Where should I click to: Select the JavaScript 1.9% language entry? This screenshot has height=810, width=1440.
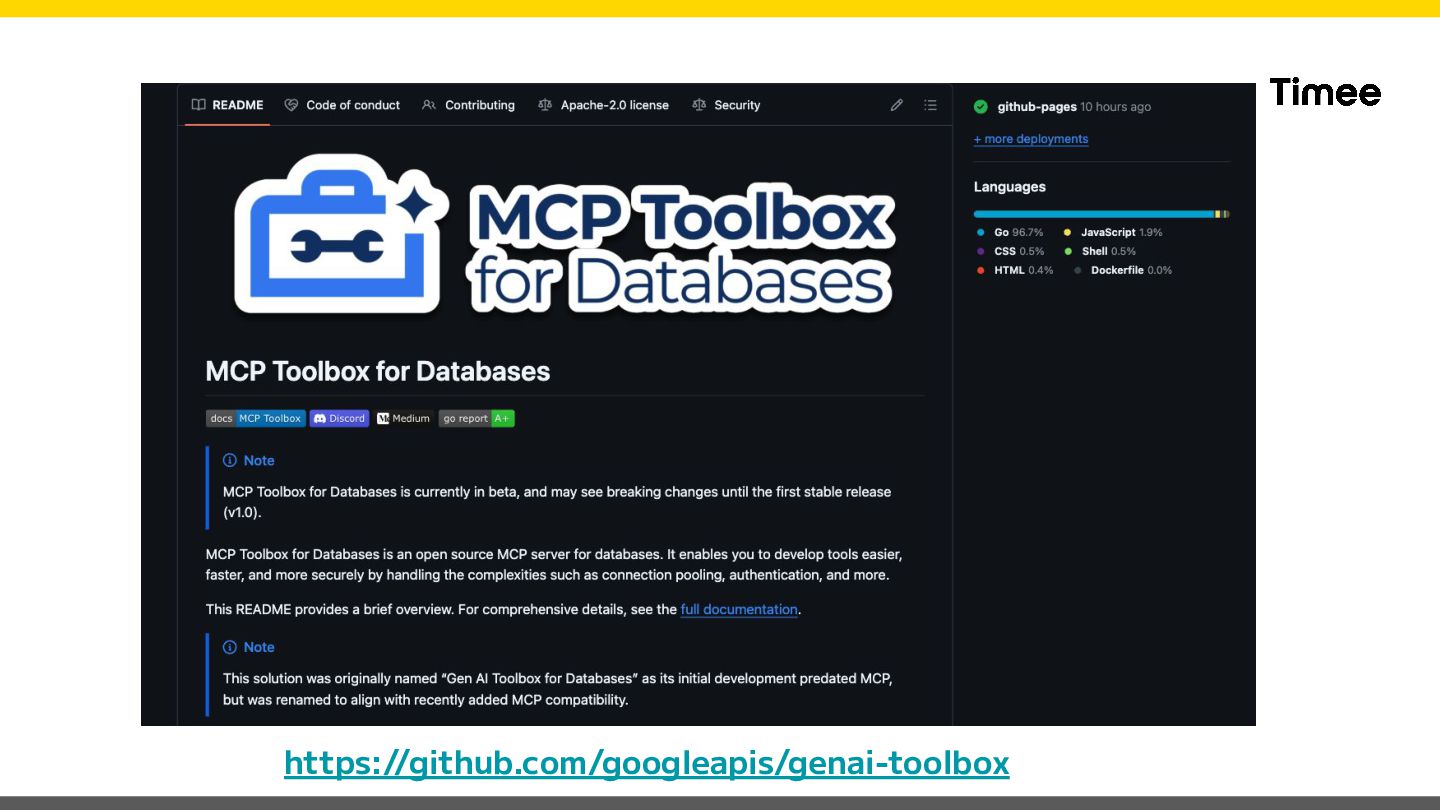click(1113, 232)
